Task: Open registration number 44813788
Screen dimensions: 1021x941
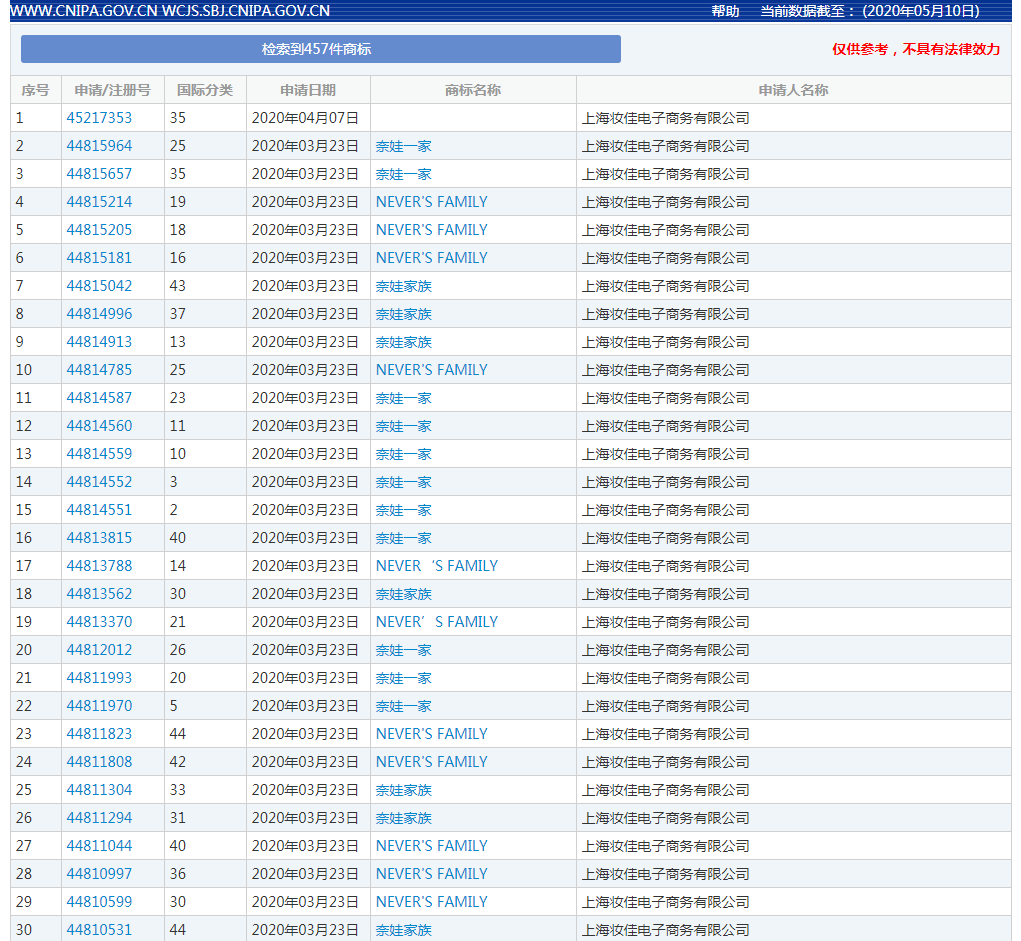Action: click(99, 566)
